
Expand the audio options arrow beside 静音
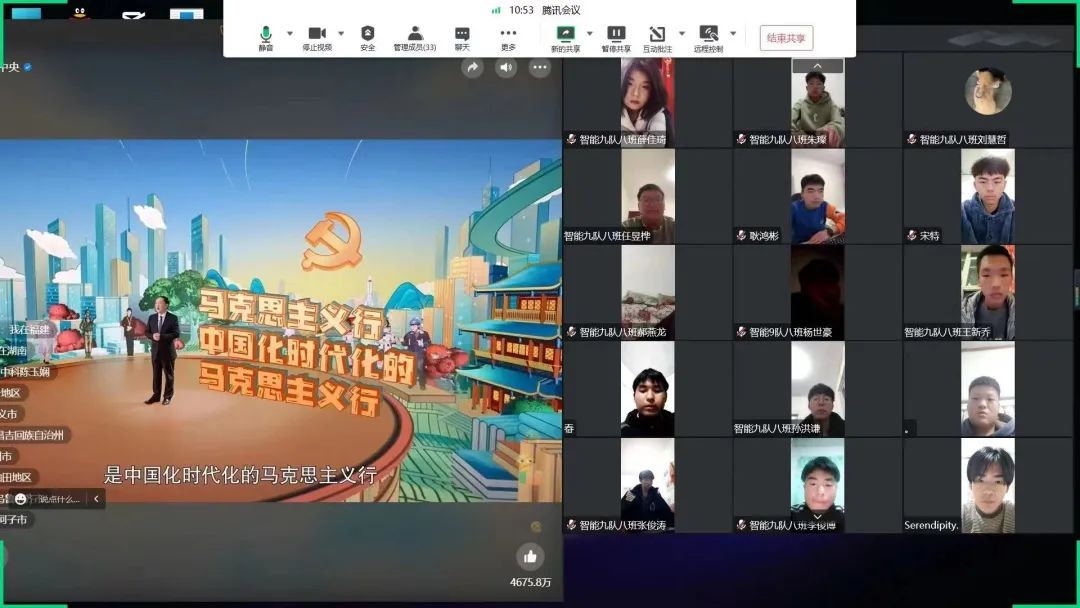290,33
